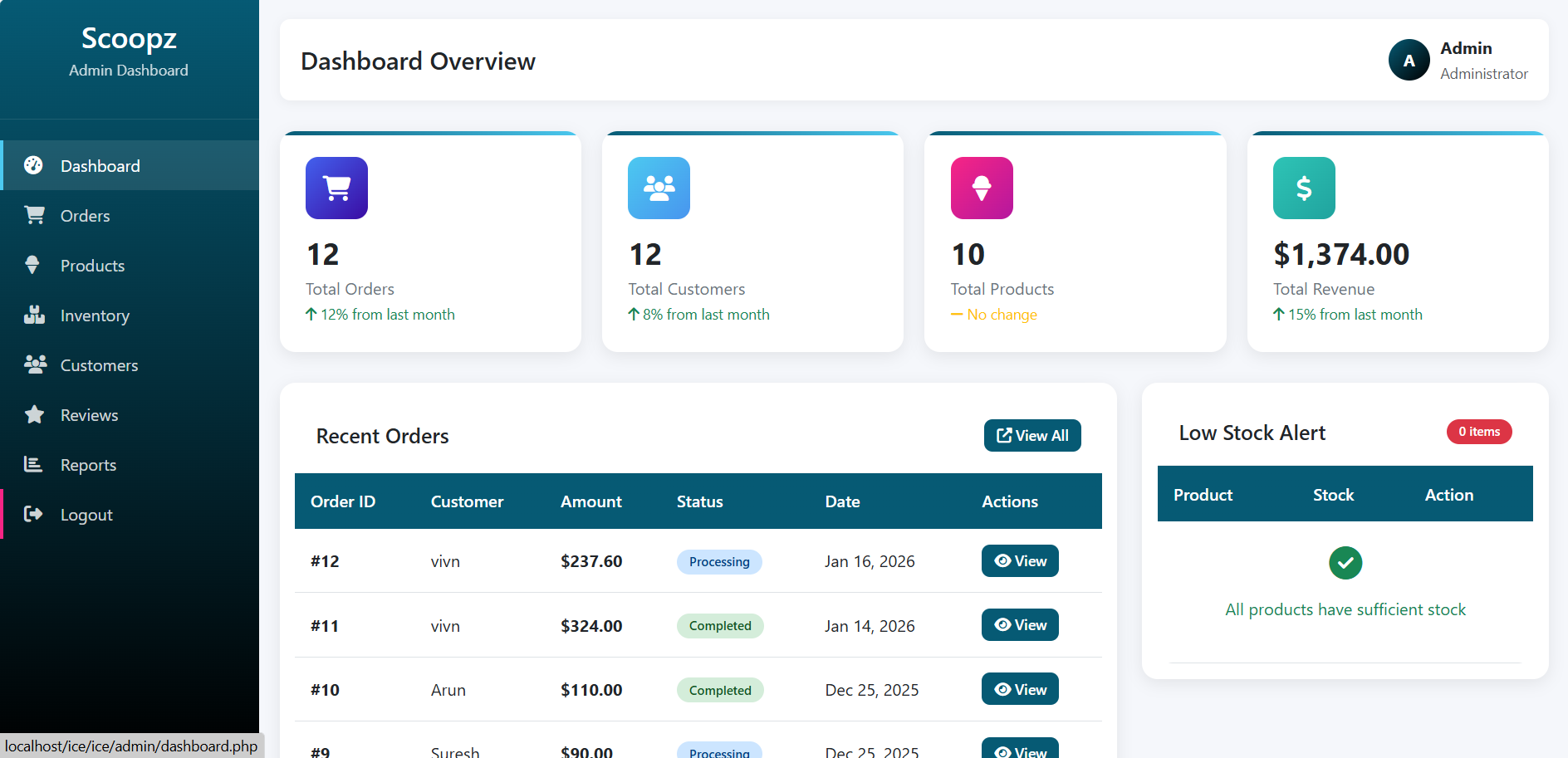The image size is (1568, 758).
Task: Click the Admin avatar circle in header
Action: [x=1409, y=61]
